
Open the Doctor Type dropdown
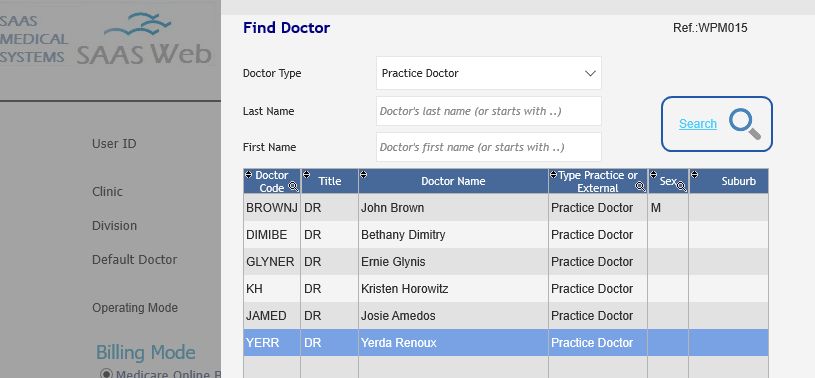(x=489, y=73)
